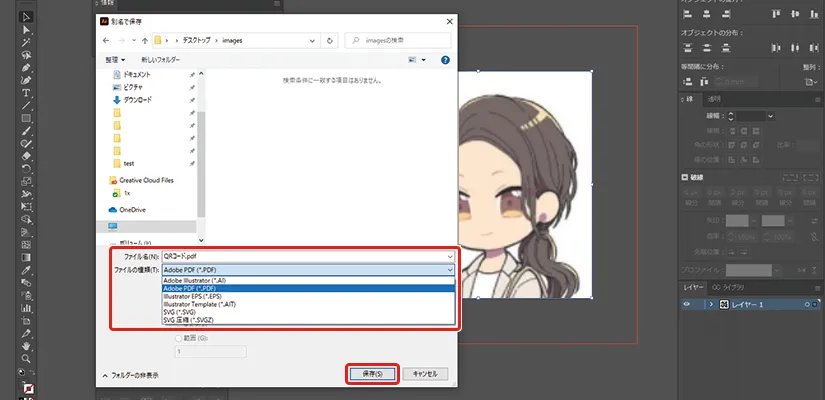Screen dimensions: 825x400
Task: Select the Hand tool
Action: click(x=26, y=346)
